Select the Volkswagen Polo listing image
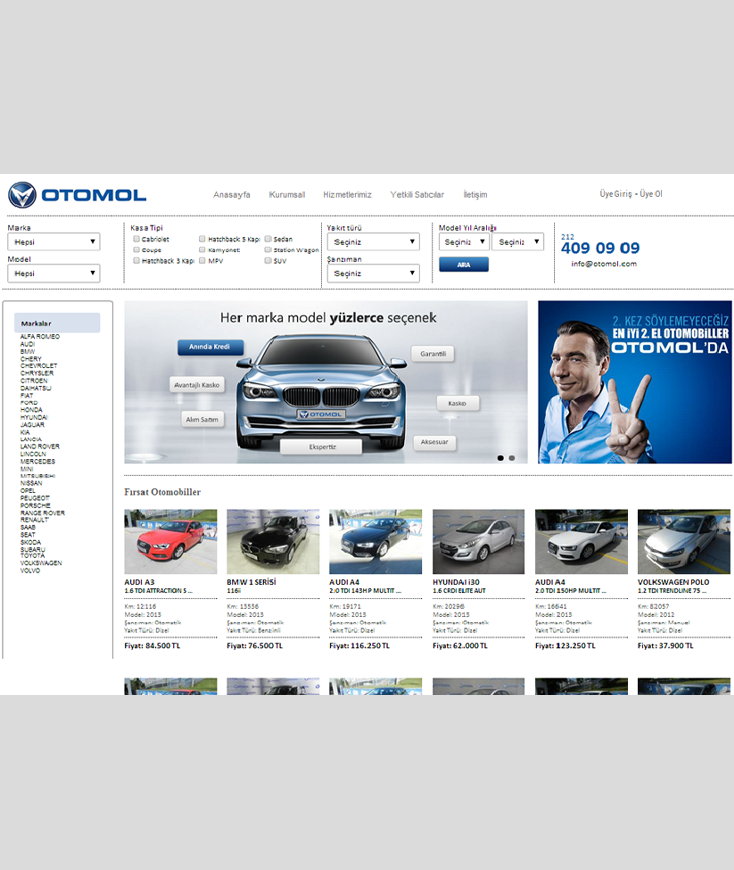The image size is (734, 870). coord(683,541)
